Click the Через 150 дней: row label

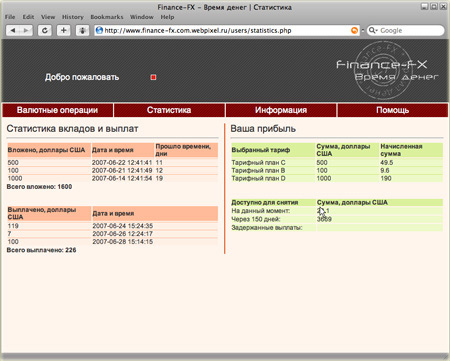(x=256, y=219)
